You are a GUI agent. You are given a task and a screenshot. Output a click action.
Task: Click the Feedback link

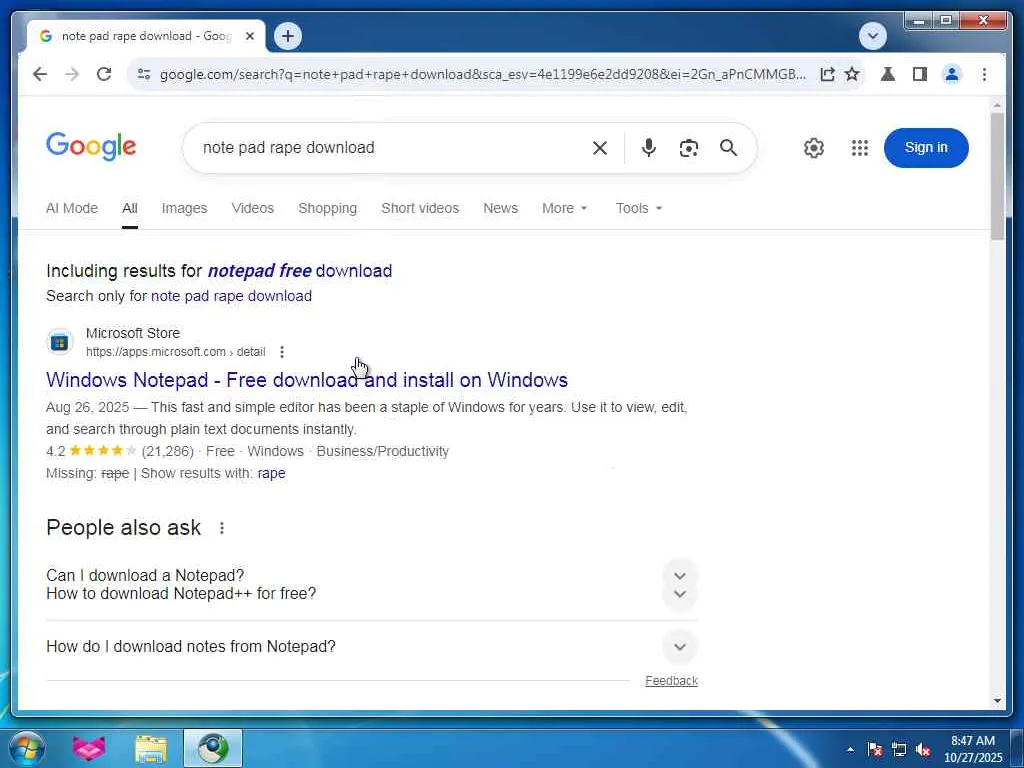point(671,681)
